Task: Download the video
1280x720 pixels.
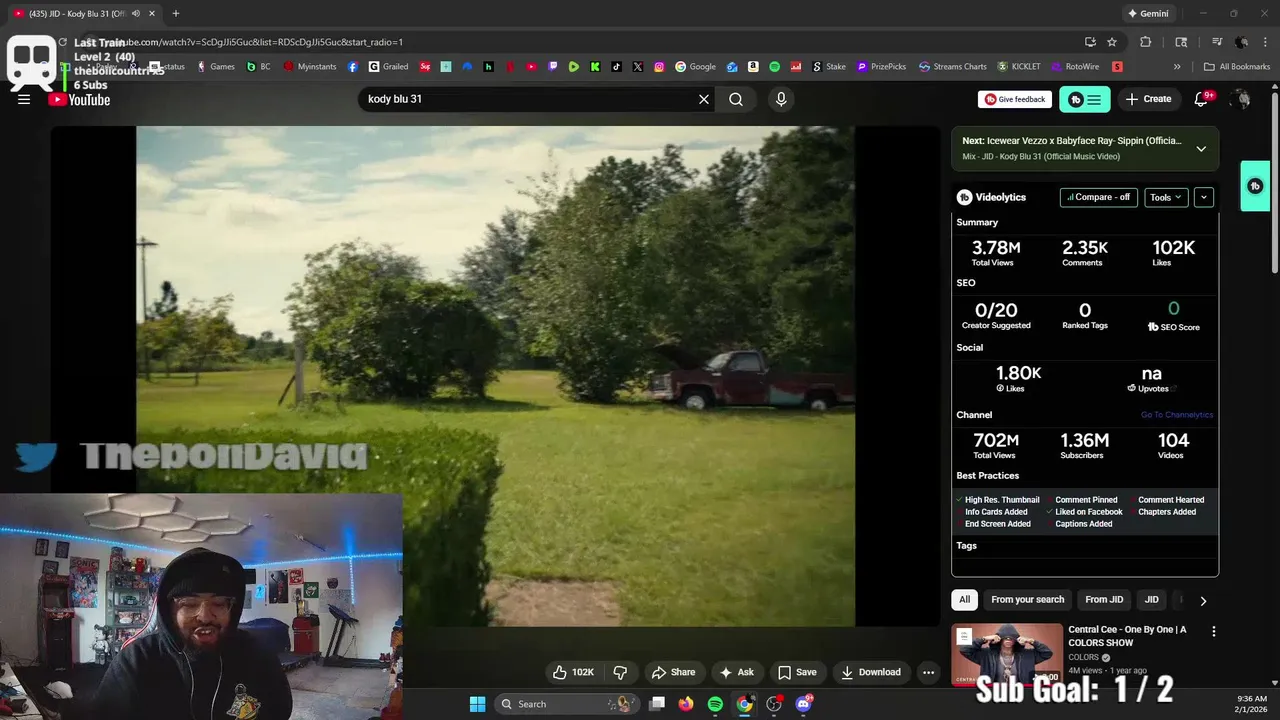Action: point(870,672)
